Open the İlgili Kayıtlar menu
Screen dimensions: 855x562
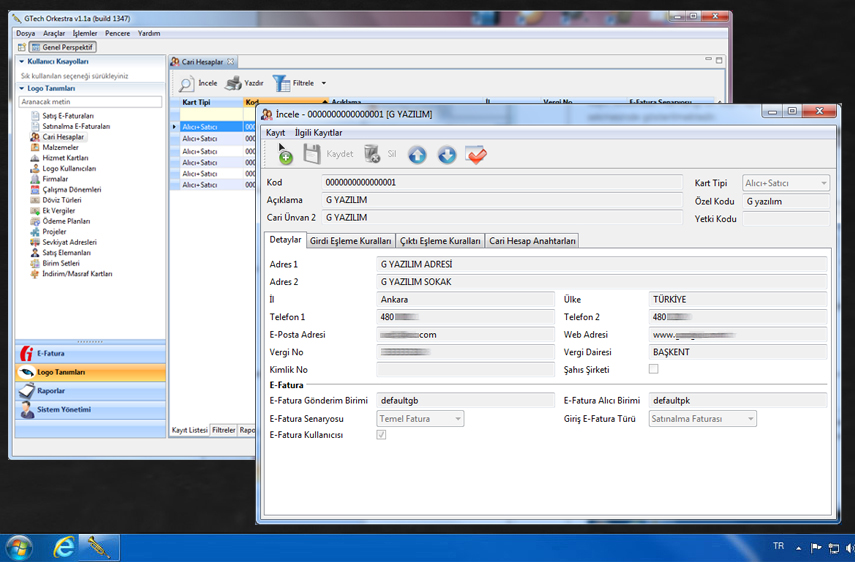tap(318, 133)
